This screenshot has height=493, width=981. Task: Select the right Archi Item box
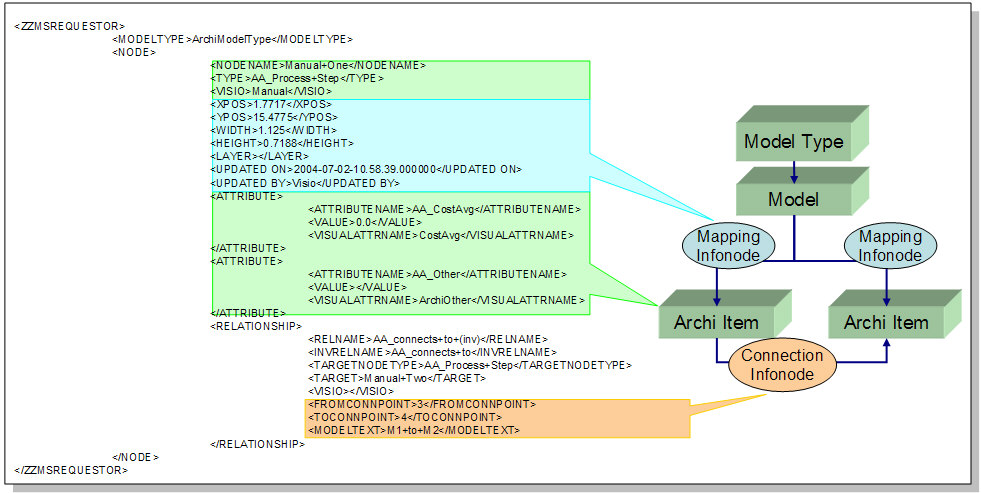(886, 322)
